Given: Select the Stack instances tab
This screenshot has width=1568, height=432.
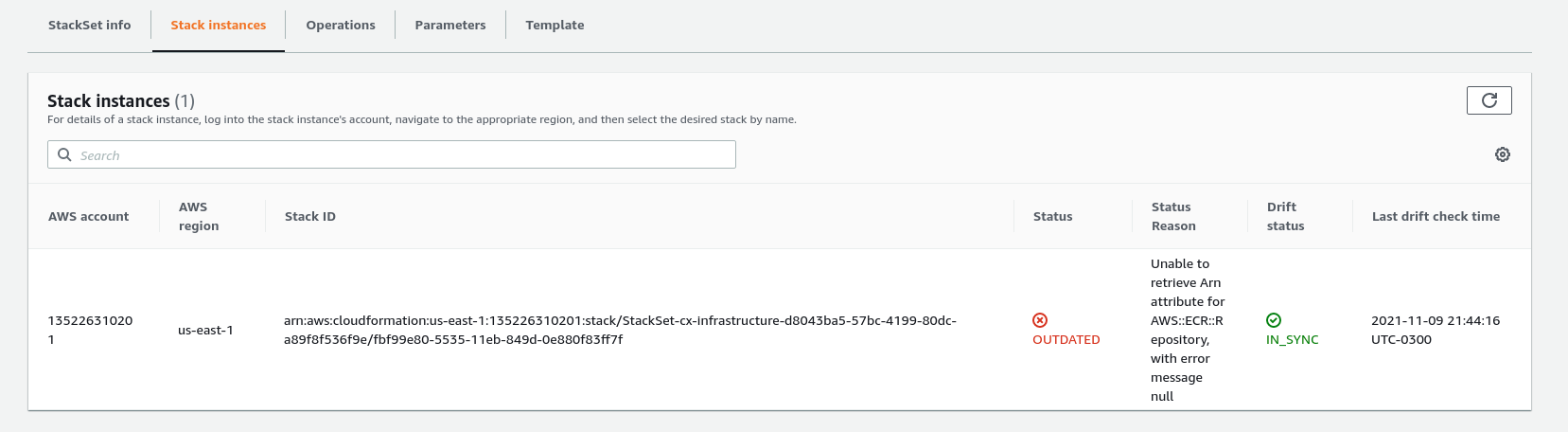Looking at the screenshot, I should pos(218,26).
